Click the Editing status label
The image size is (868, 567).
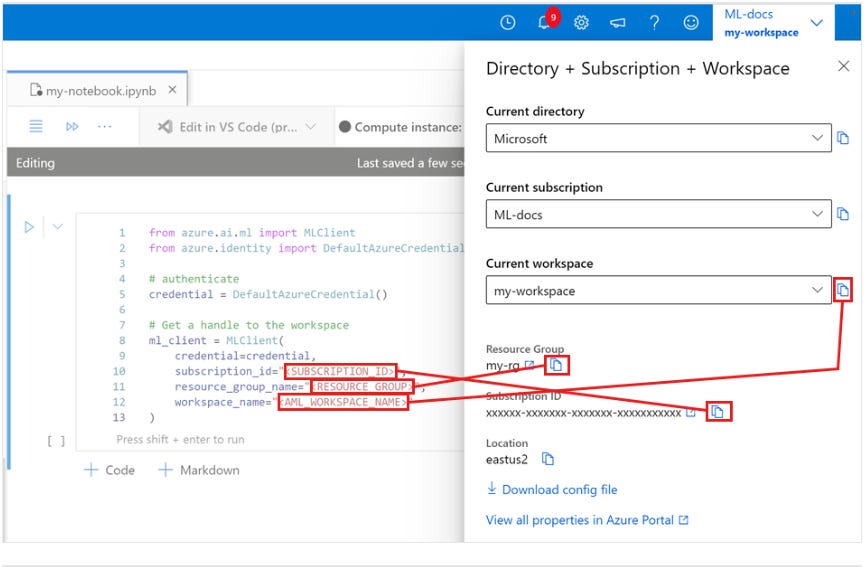(x=35, y=163)
